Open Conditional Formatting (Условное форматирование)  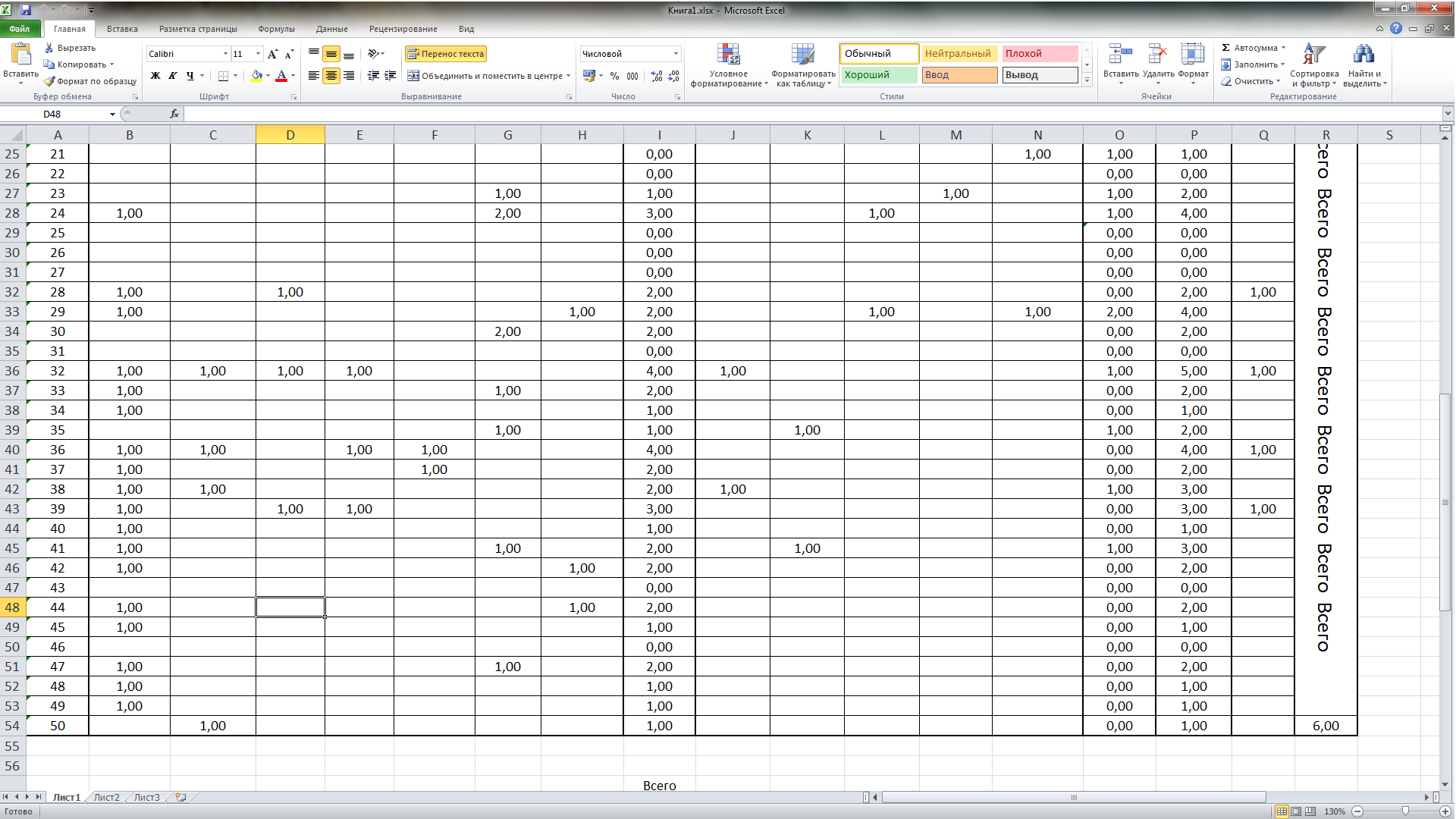coord(728,56)
